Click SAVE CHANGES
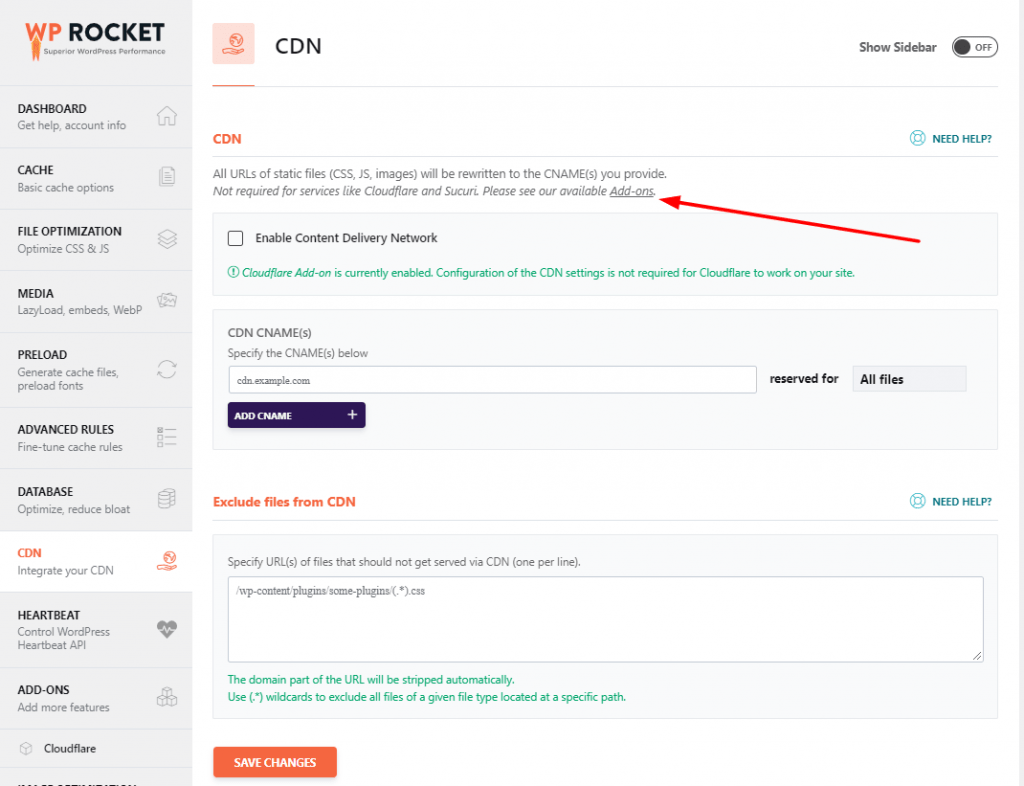1024x786 pixels. point(274,761)
